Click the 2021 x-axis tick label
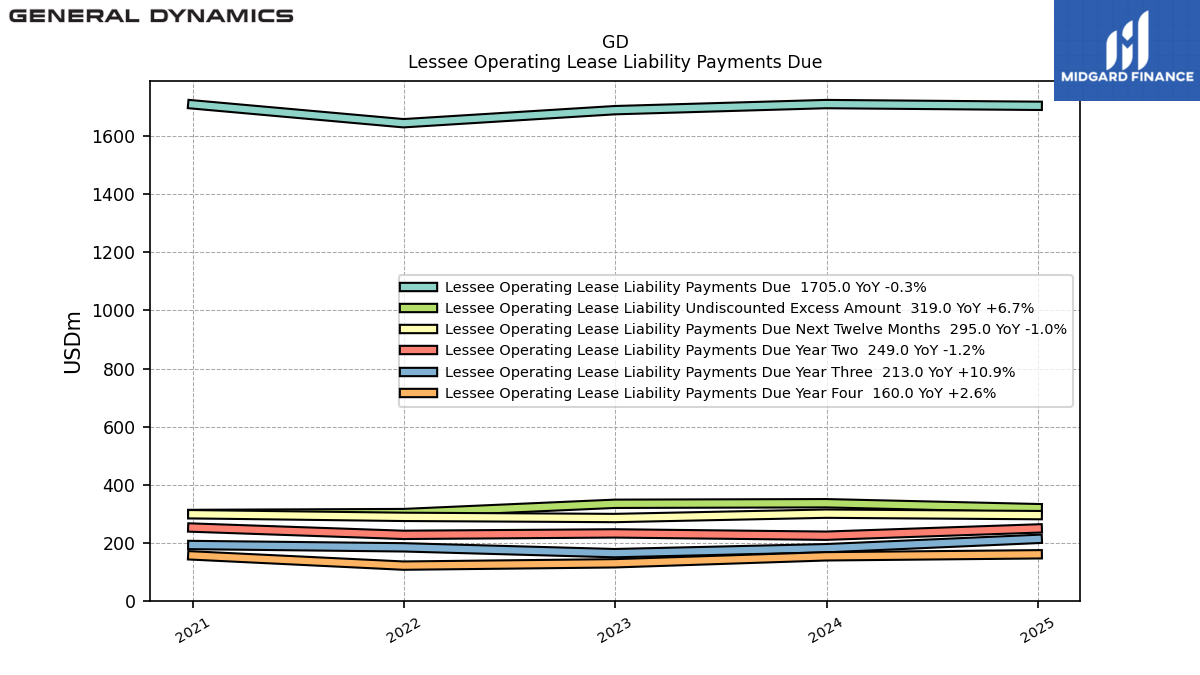Image resolution: width=1200 pixels, height=675 pixels. (x=193, y=629)
